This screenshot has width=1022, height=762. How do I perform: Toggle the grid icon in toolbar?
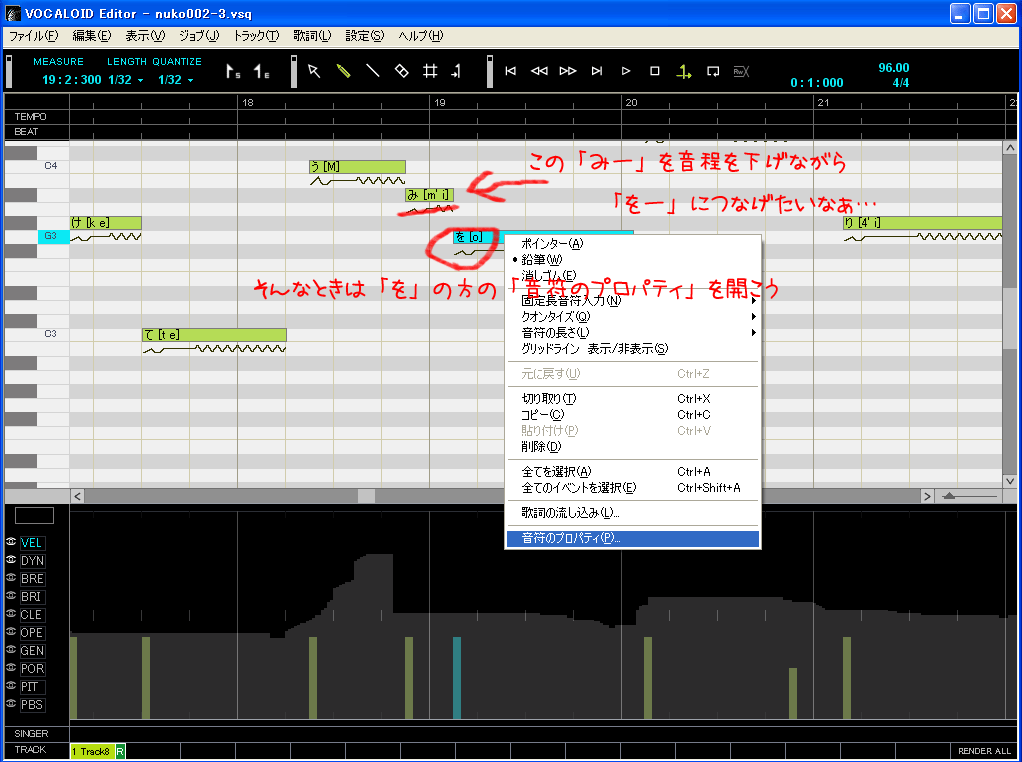tap(430, 71)
